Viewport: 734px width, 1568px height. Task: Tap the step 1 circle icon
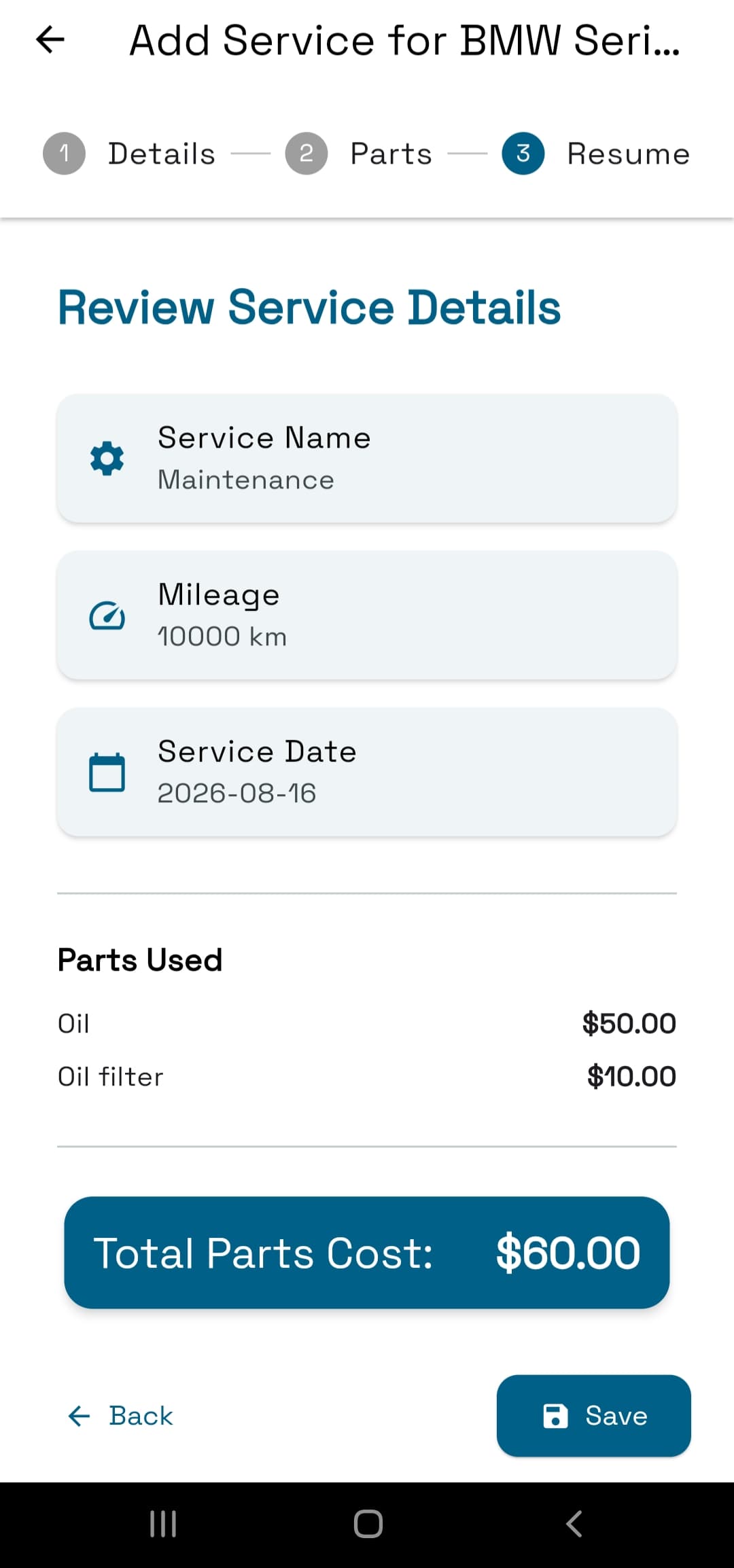(64, 154)
